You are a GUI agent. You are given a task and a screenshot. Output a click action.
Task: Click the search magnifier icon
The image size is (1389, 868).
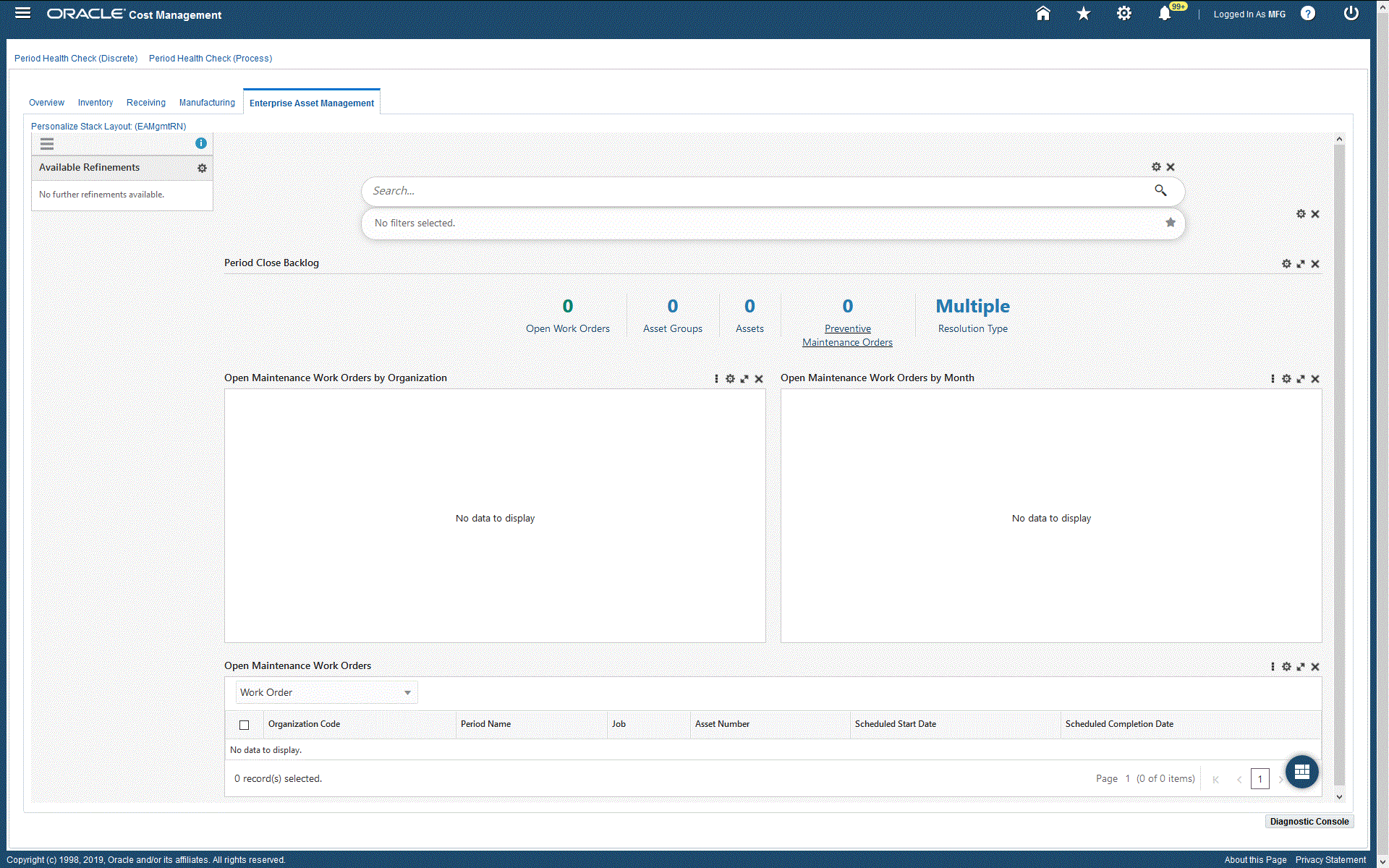1160,190
